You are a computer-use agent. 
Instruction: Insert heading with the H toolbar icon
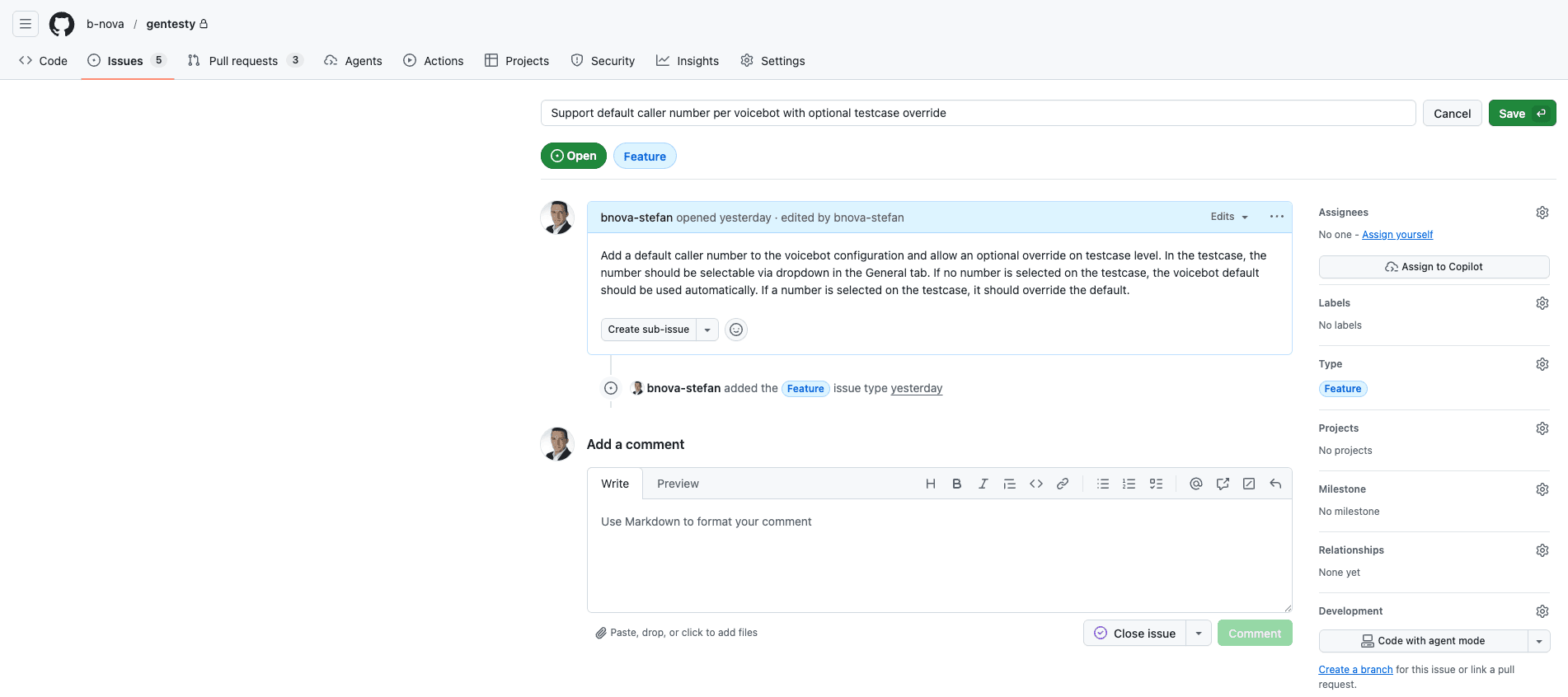931,484
